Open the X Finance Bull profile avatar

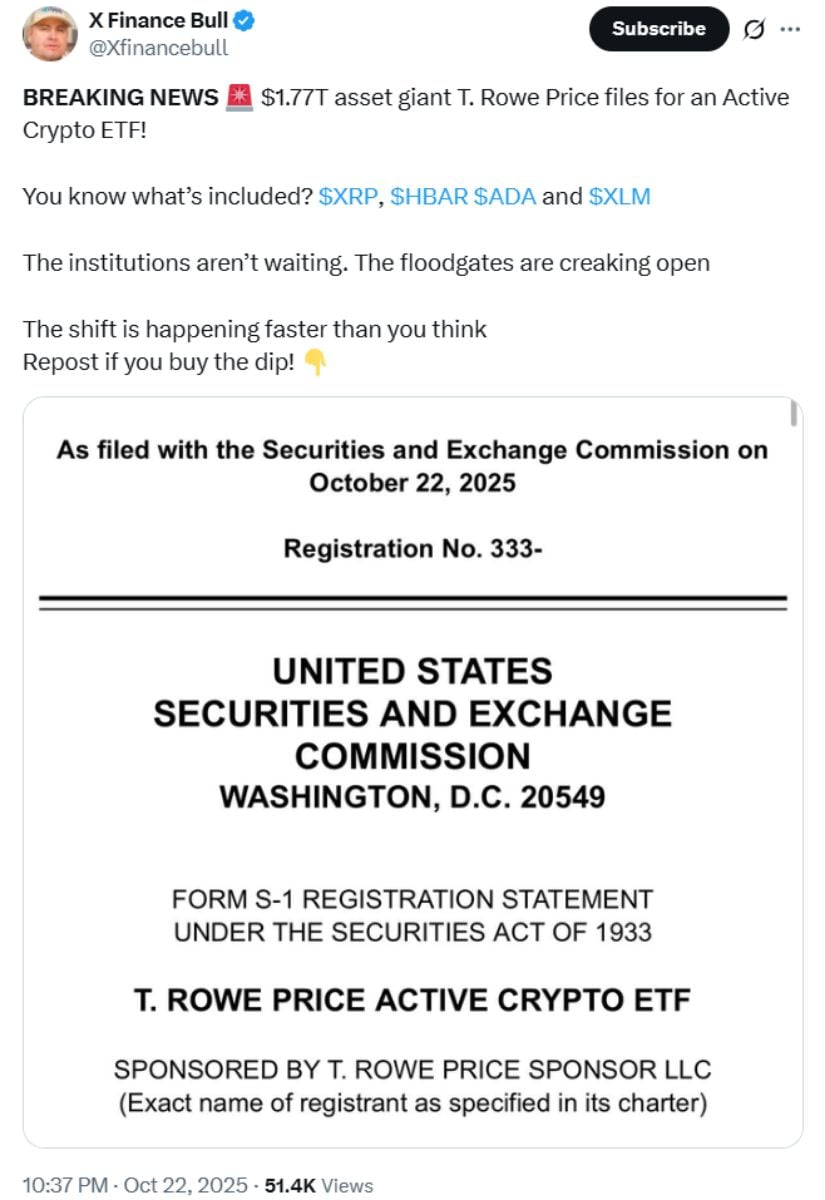[x=49, y=33]
